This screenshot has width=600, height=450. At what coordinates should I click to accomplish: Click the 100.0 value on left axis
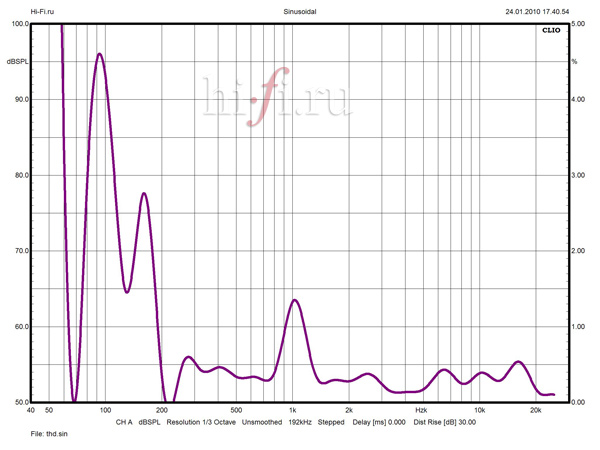(x=17, y=23)
